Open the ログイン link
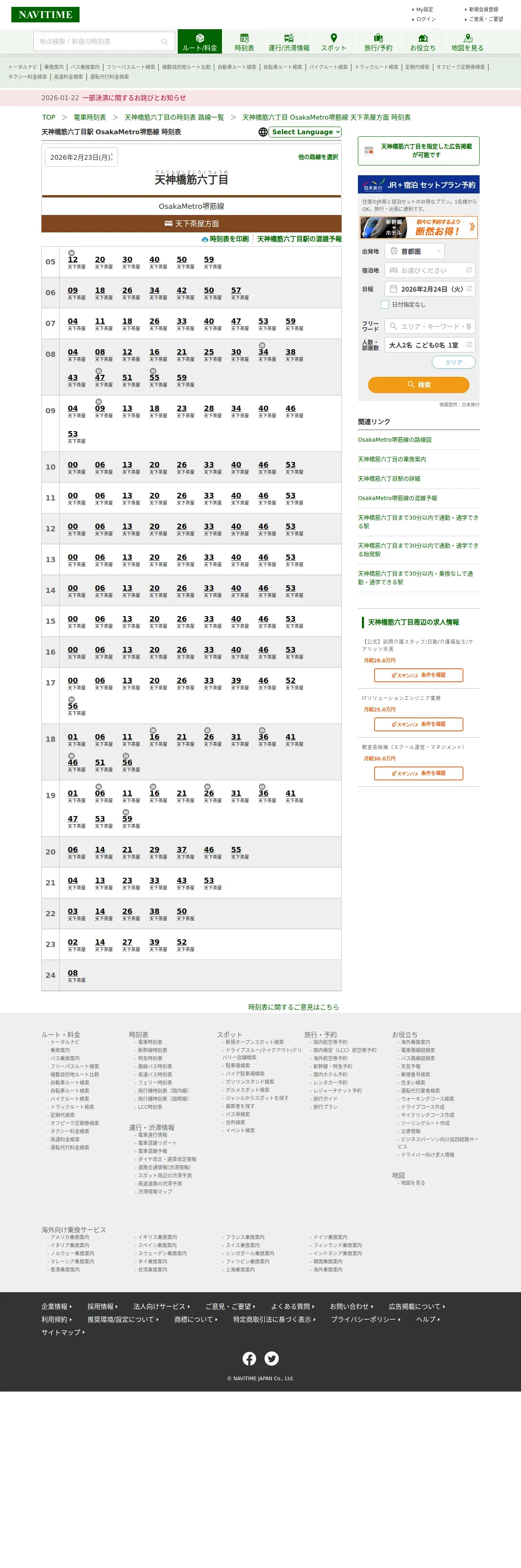This screenshot has height=1568, width=521. coord(425,19)
